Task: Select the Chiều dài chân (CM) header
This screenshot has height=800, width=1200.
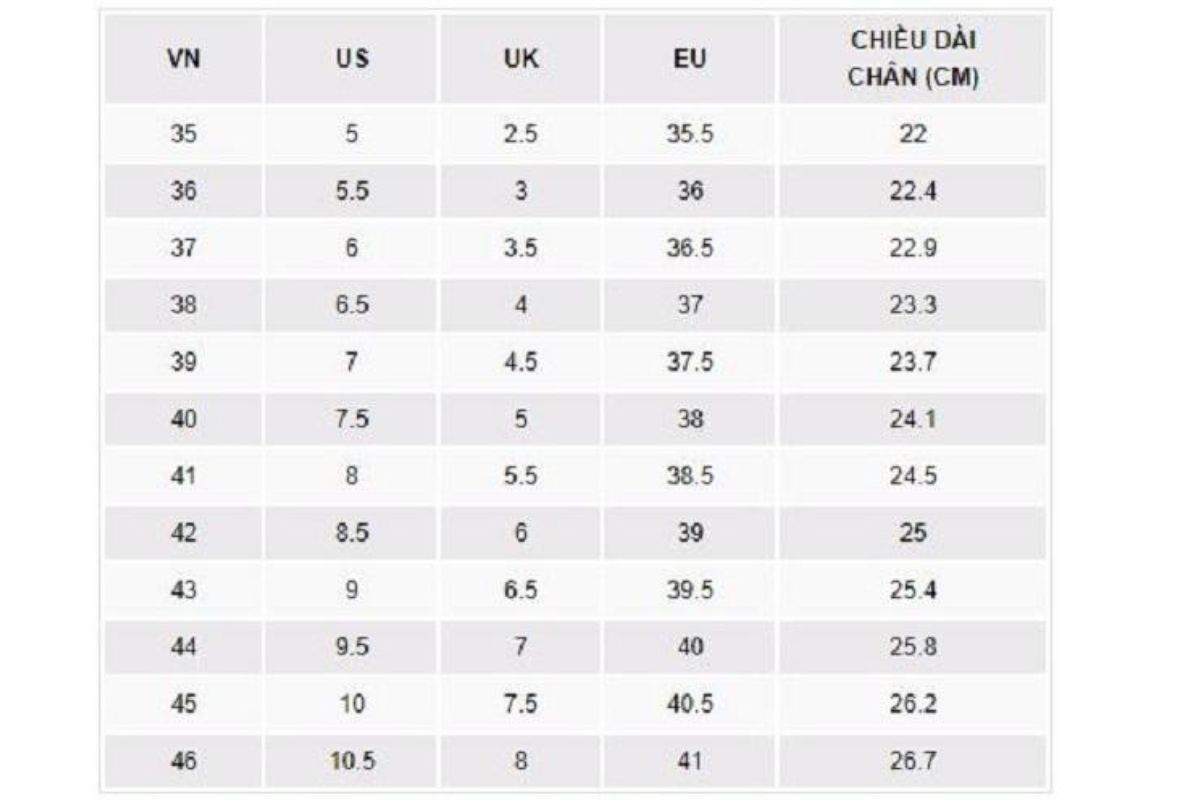Action: click(913, 59)
